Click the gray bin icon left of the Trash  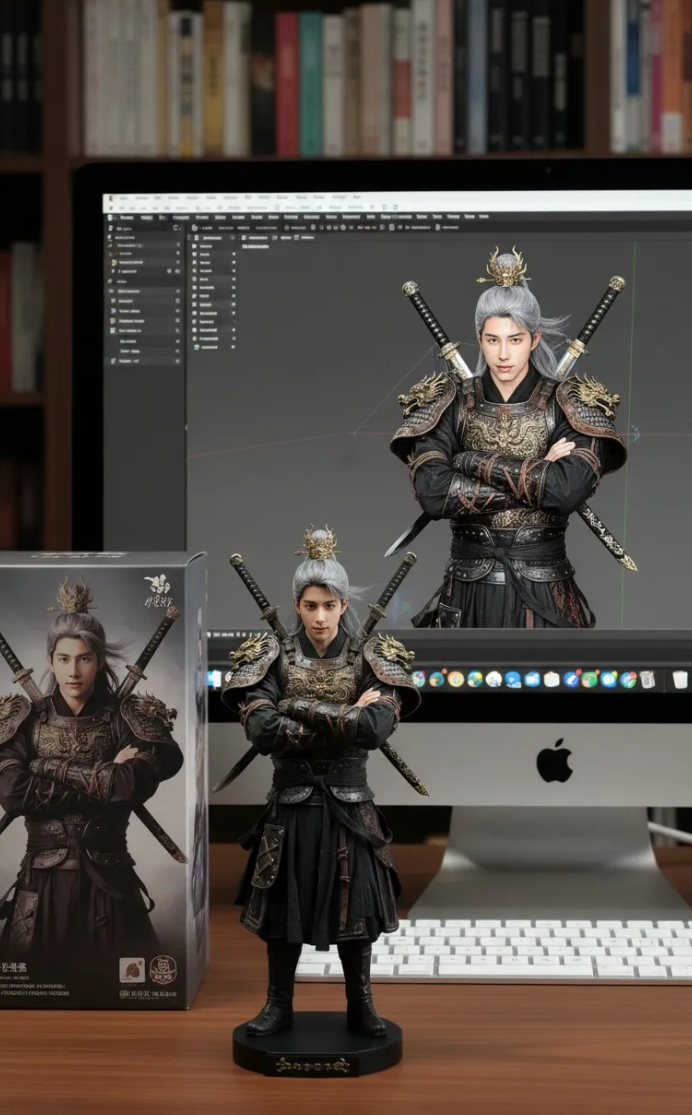646,680
